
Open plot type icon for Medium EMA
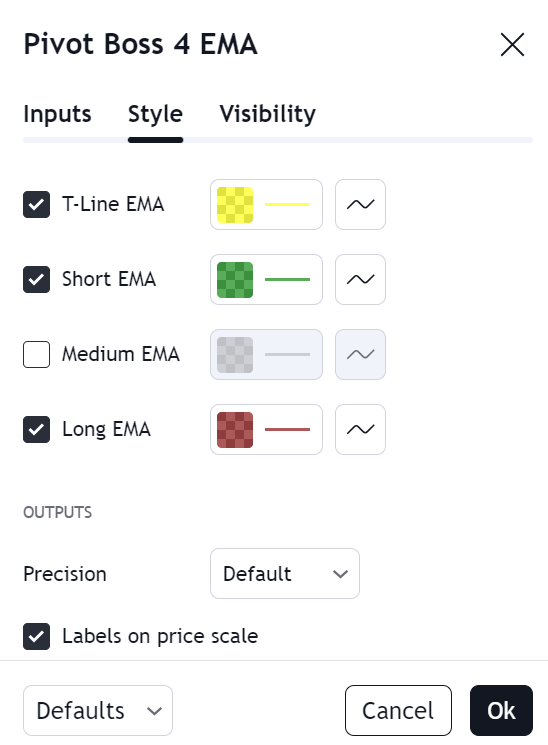coord(360,354)
